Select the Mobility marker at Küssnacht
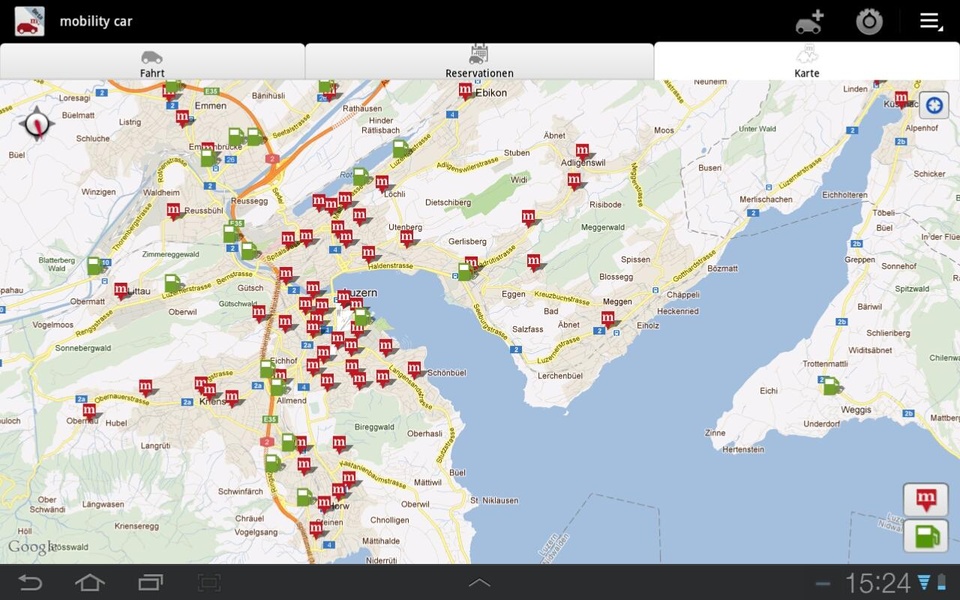The image size is (960, 600). (901, 99)
